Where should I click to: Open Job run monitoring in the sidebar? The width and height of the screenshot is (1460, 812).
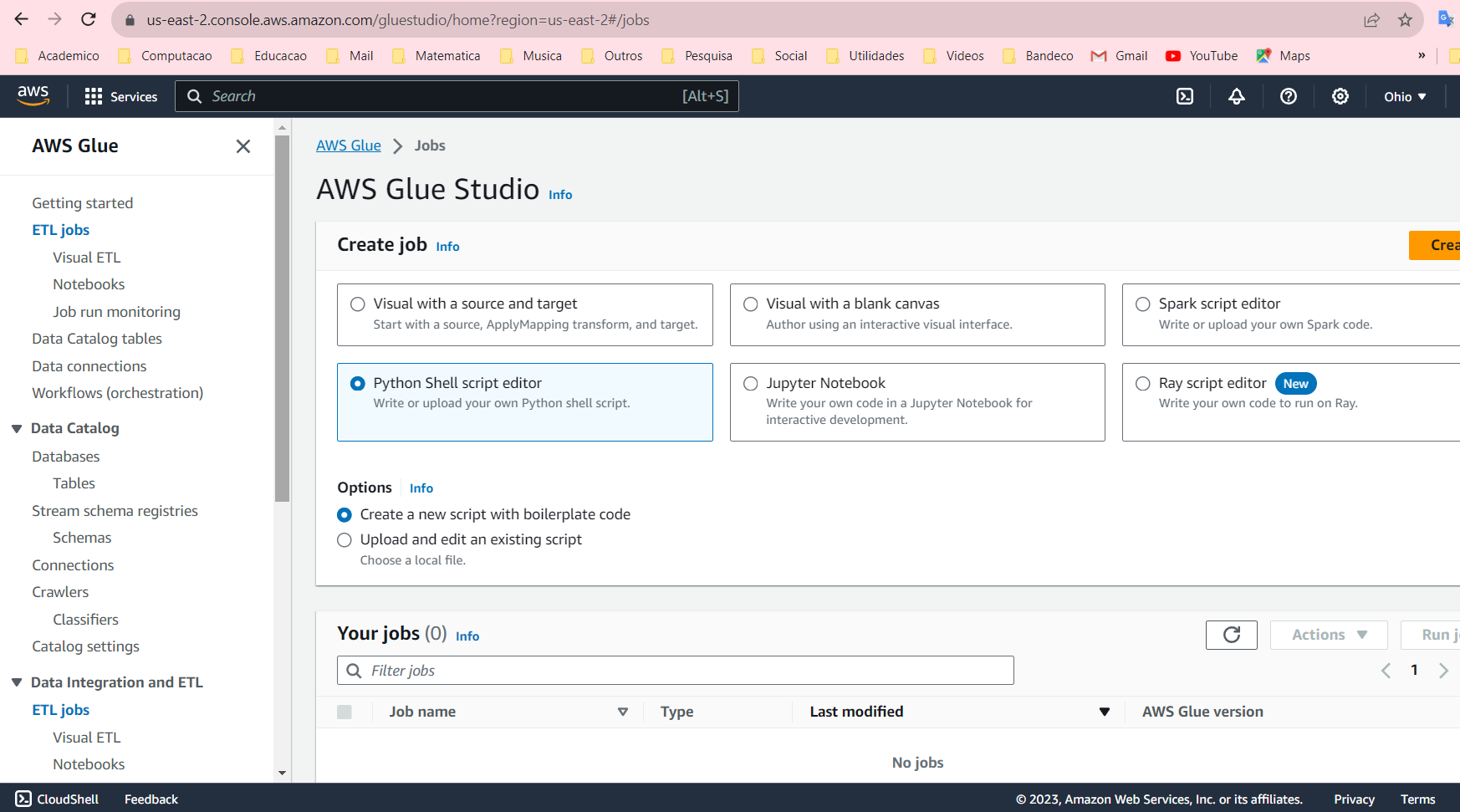[x=116, y=312]
